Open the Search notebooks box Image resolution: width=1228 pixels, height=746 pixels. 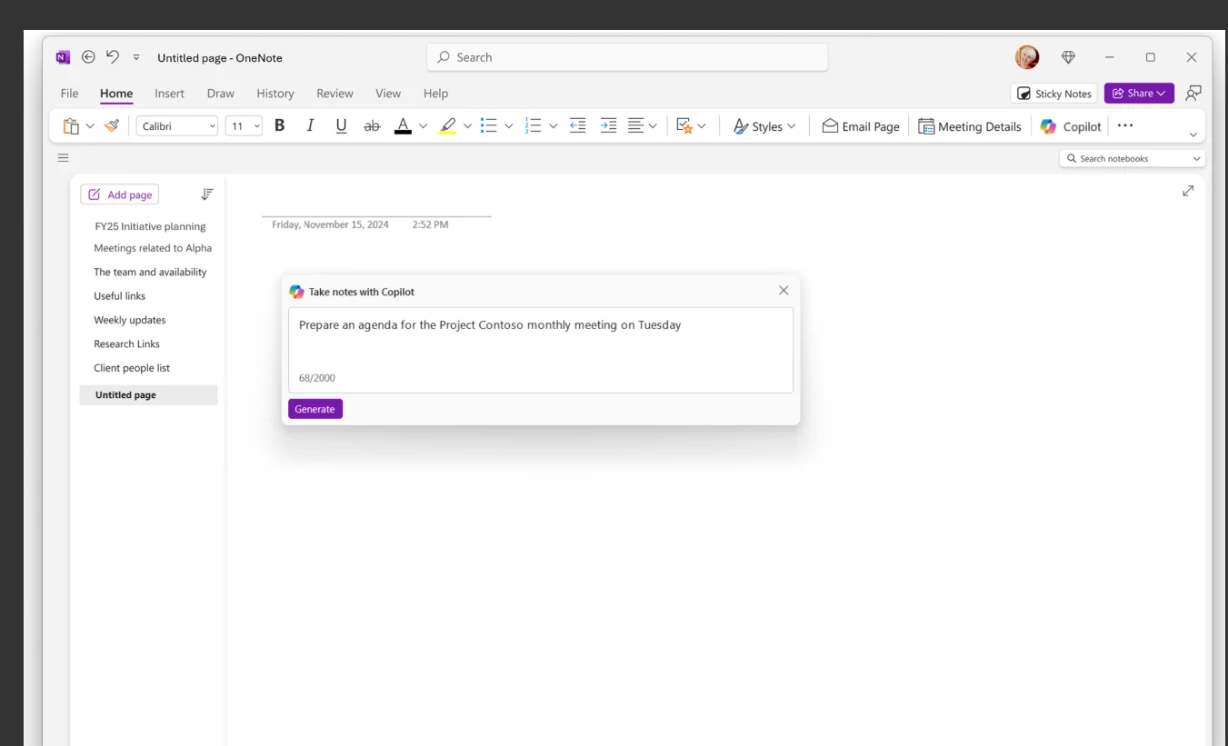1132,158
